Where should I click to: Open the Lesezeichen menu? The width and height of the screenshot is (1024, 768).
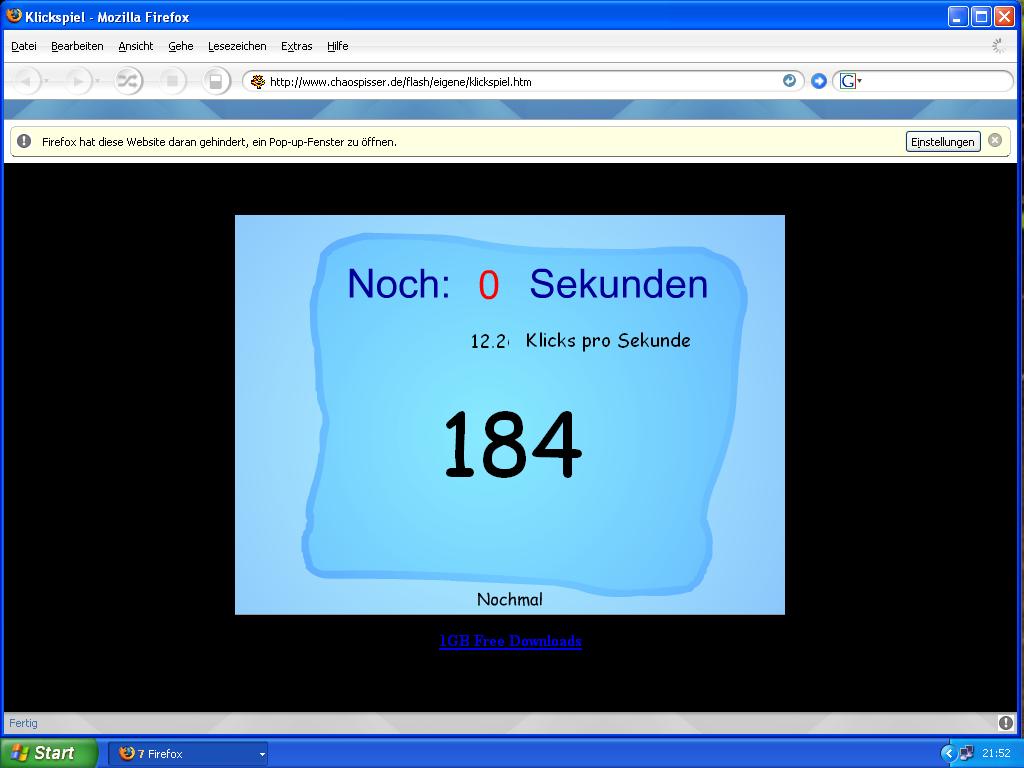pyautogui.click(x=237, y=46)
